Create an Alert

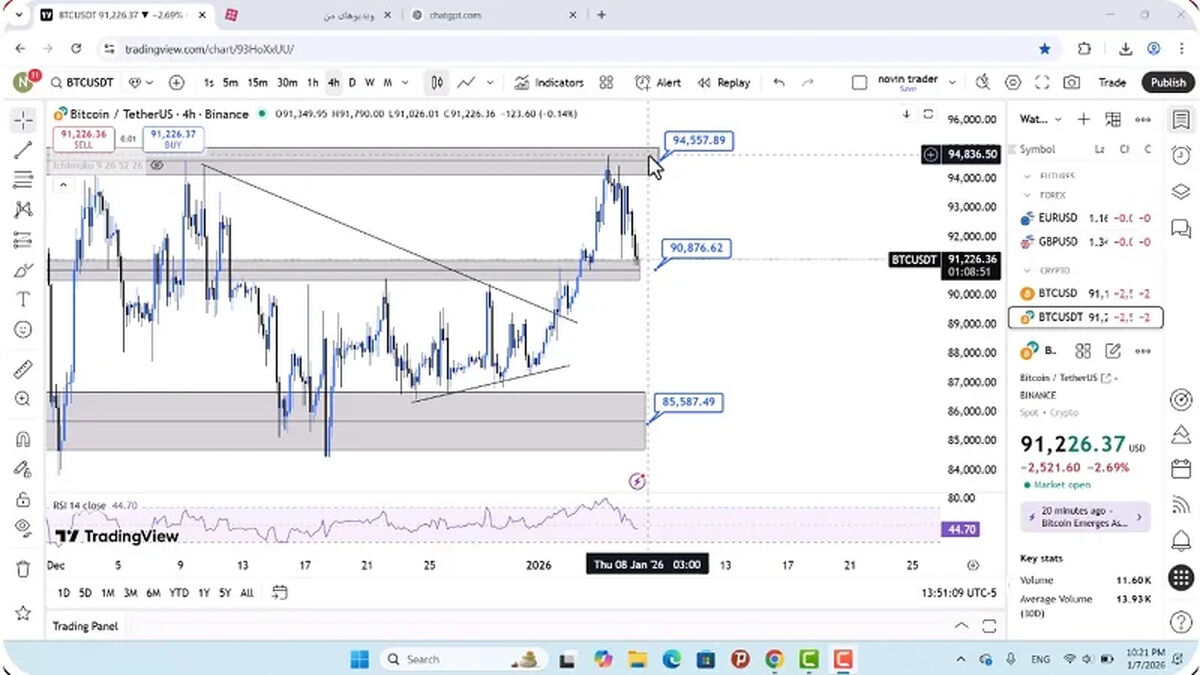[x=659, y=83]
